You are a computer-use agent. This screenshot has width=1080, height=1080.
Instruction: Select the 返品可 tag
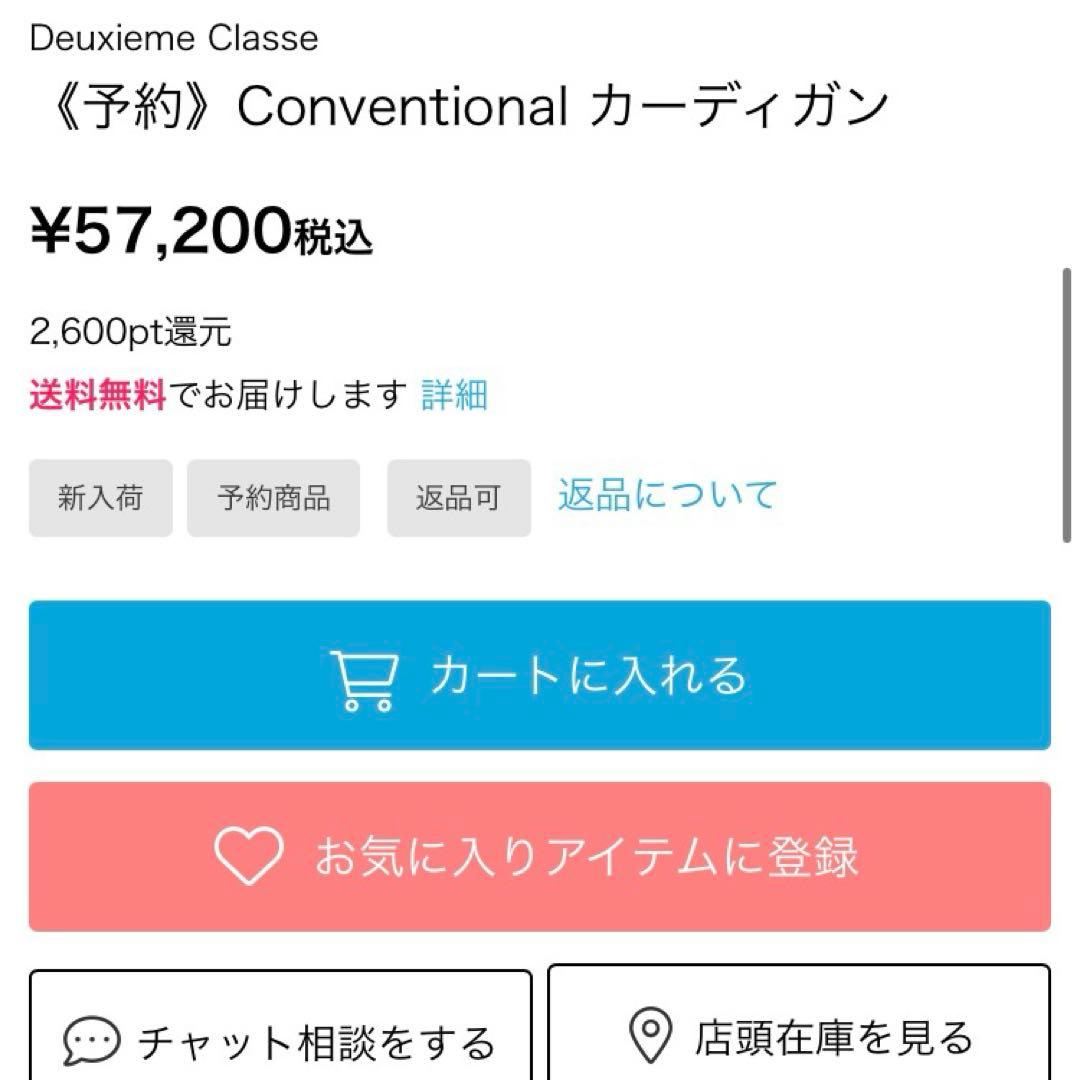point(458,498)
